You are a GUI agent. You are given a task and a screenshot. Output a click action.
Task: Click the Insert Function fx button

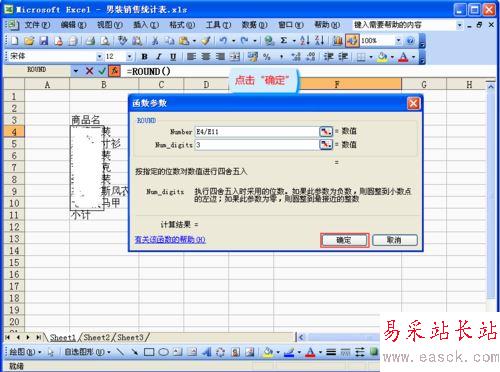[x=115, y=71]
